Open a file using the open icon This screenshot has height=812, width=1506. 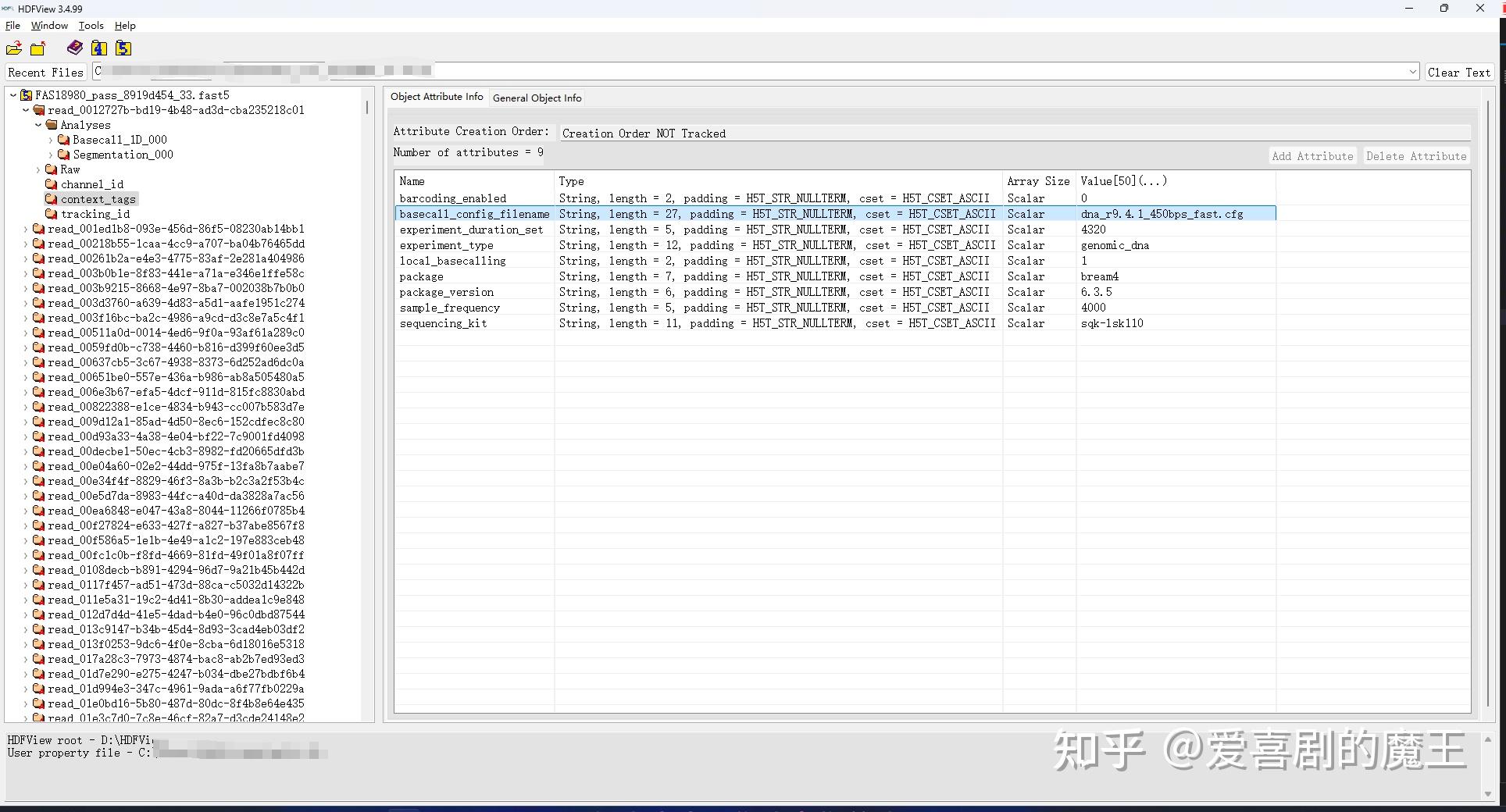click(14, 48)
